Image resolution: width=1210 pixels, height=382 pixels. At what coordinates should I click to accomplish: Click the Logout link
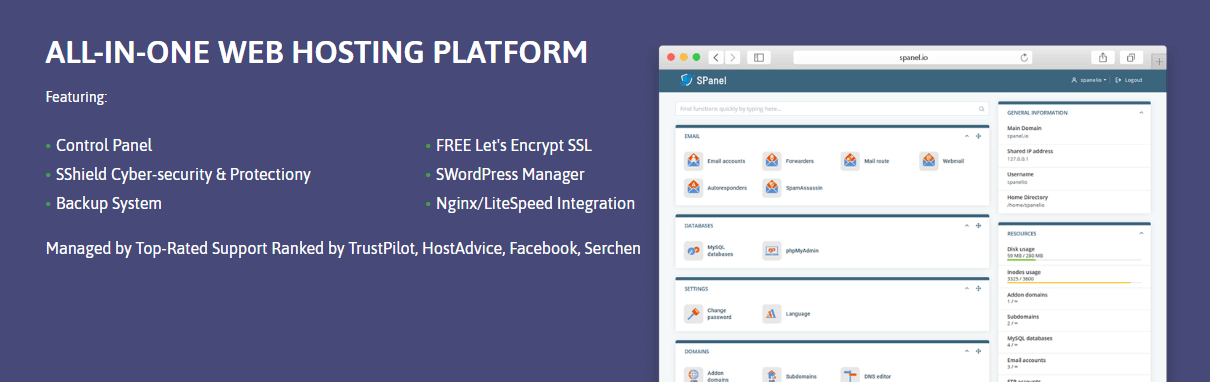1129,80
